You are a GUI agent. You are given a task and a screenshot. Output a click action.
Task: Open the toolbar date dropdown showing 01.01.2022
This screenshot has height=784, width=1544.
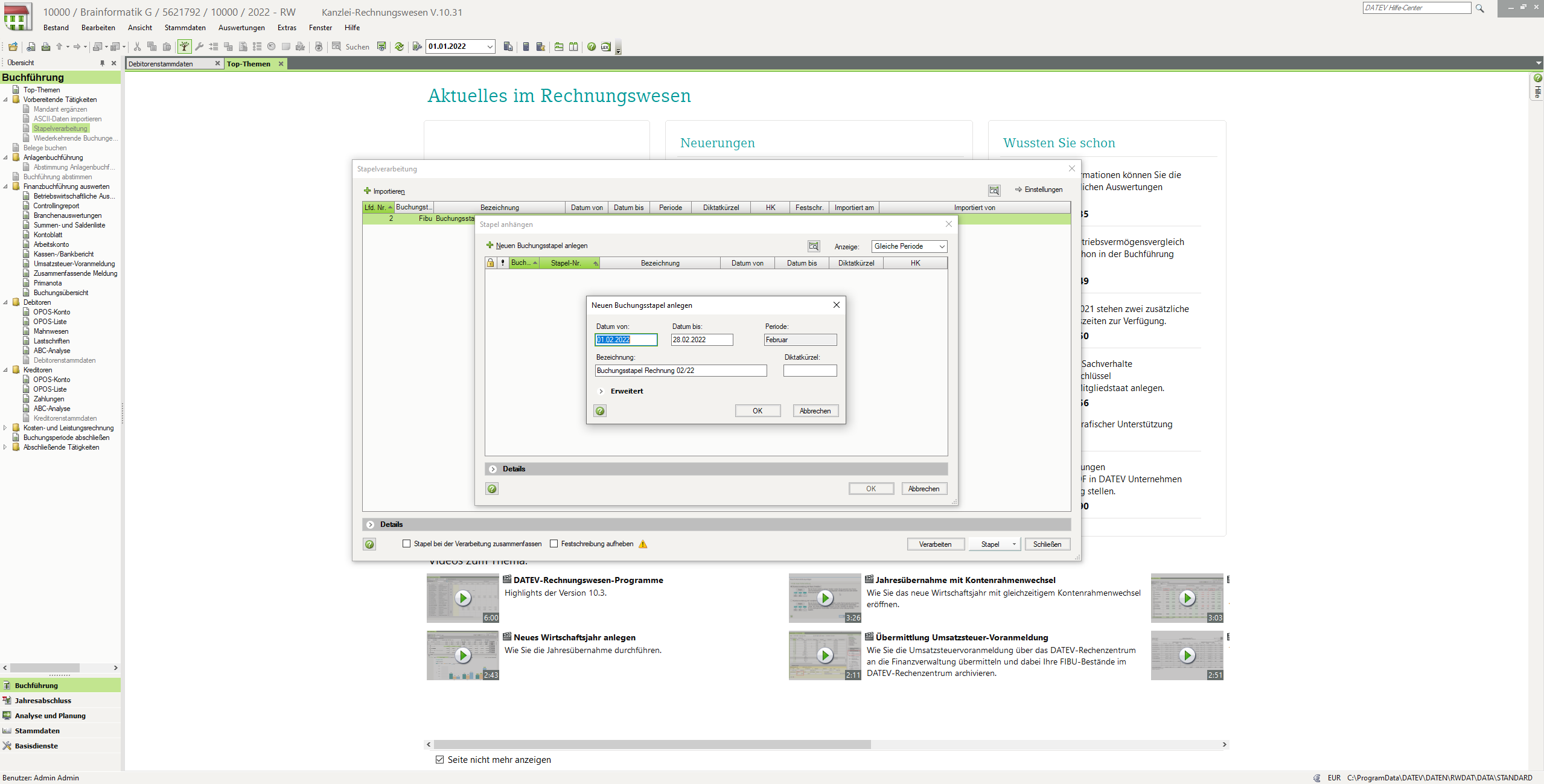tap(490, 46)
